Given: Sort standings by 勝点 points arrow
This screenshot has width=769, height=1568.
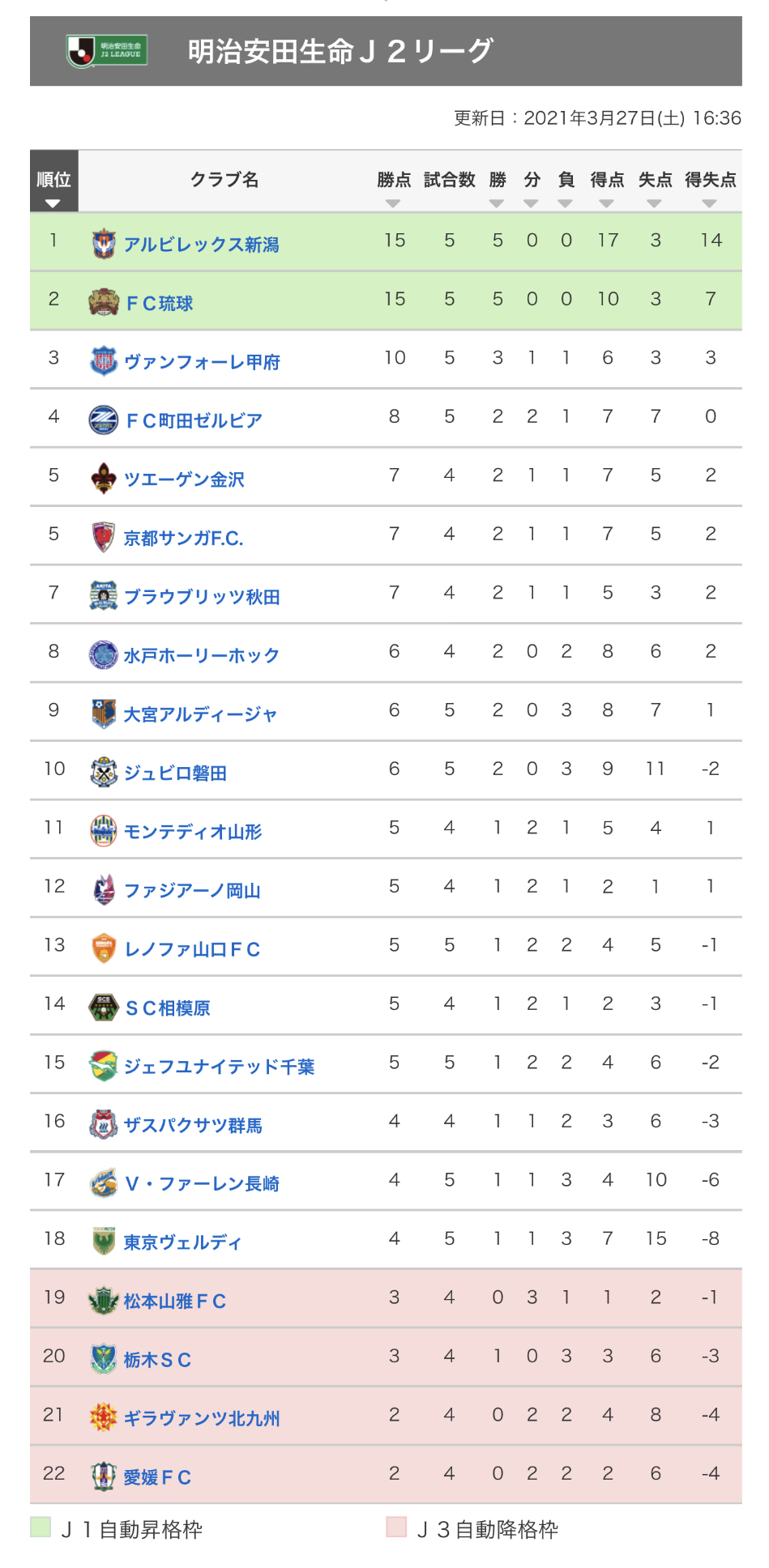Looking at the screenshot, I should pos(393,203).
